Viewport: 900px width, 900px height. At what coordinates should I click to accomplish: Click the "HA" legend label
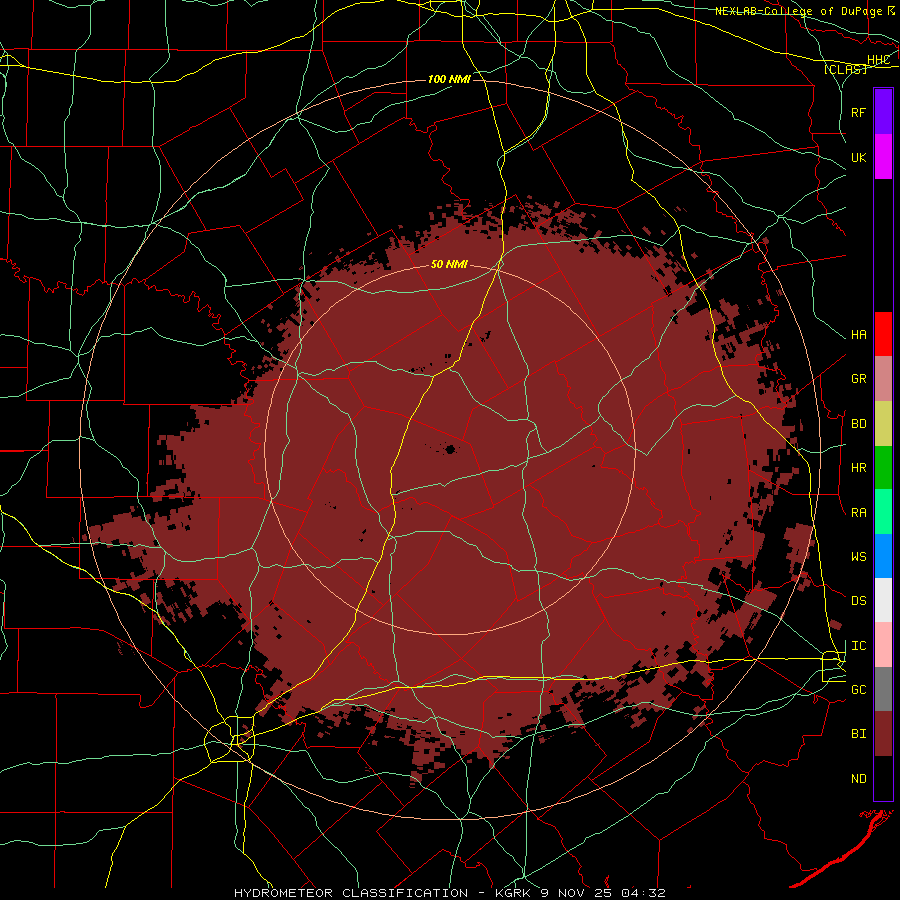tap(859, 335)
